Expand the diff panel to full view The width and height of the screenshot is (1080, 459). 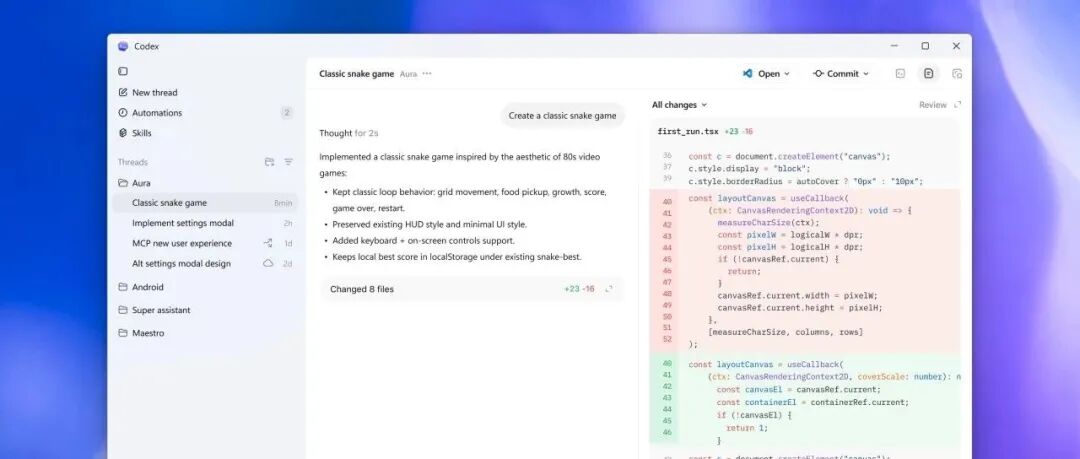[957, 105]
